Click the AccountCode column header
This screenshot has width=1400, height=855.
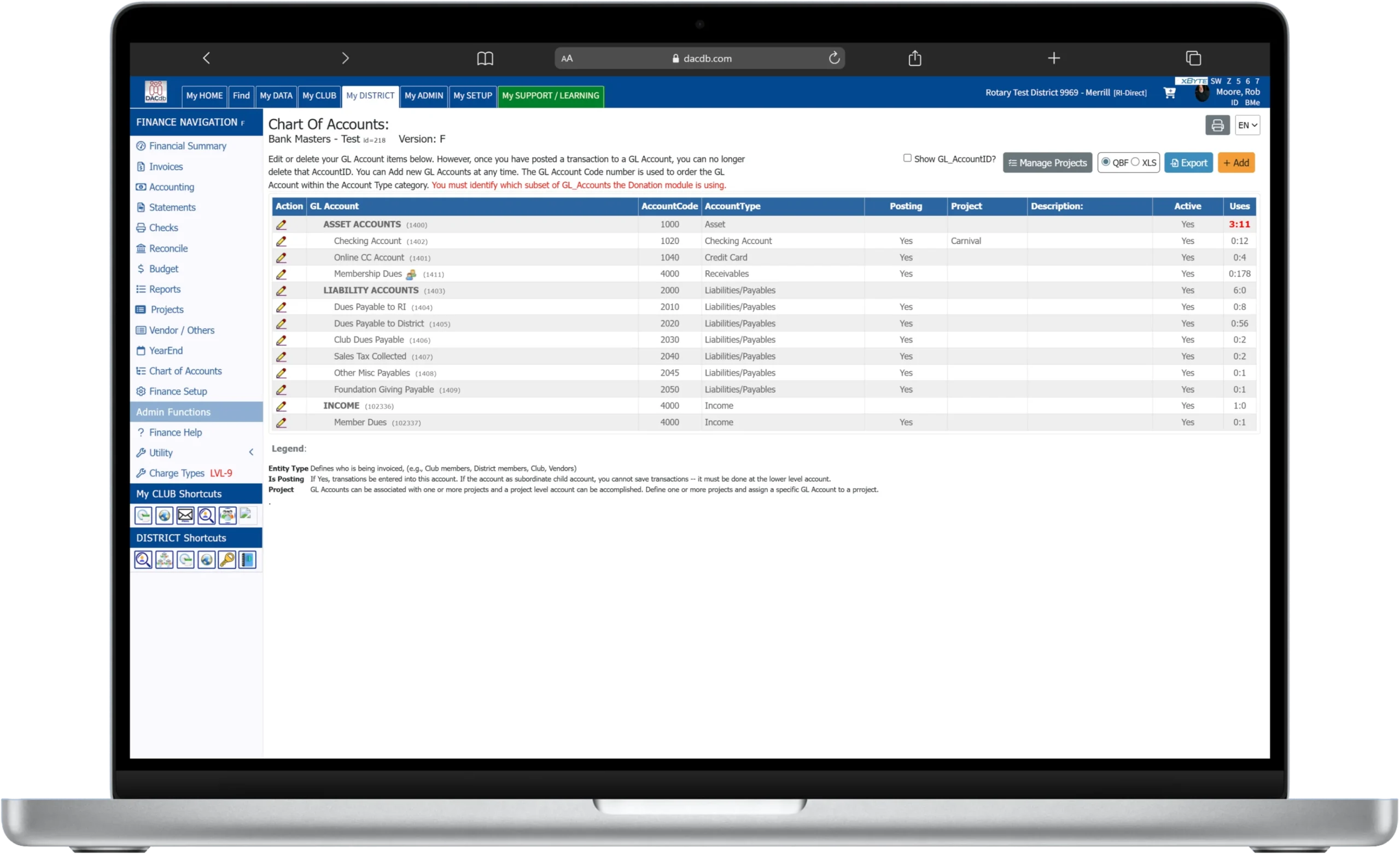(x=669, y=206)
